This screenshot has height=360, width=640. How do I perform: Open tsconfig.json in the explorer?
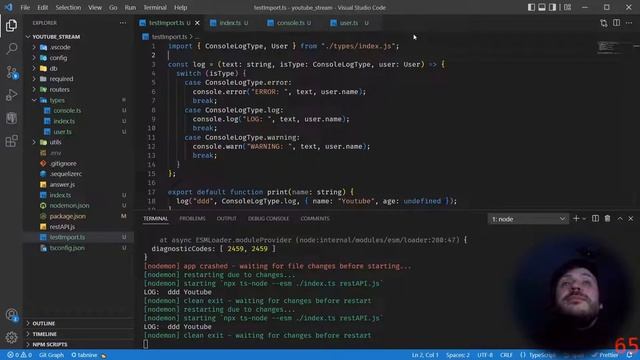coord(67,248)
